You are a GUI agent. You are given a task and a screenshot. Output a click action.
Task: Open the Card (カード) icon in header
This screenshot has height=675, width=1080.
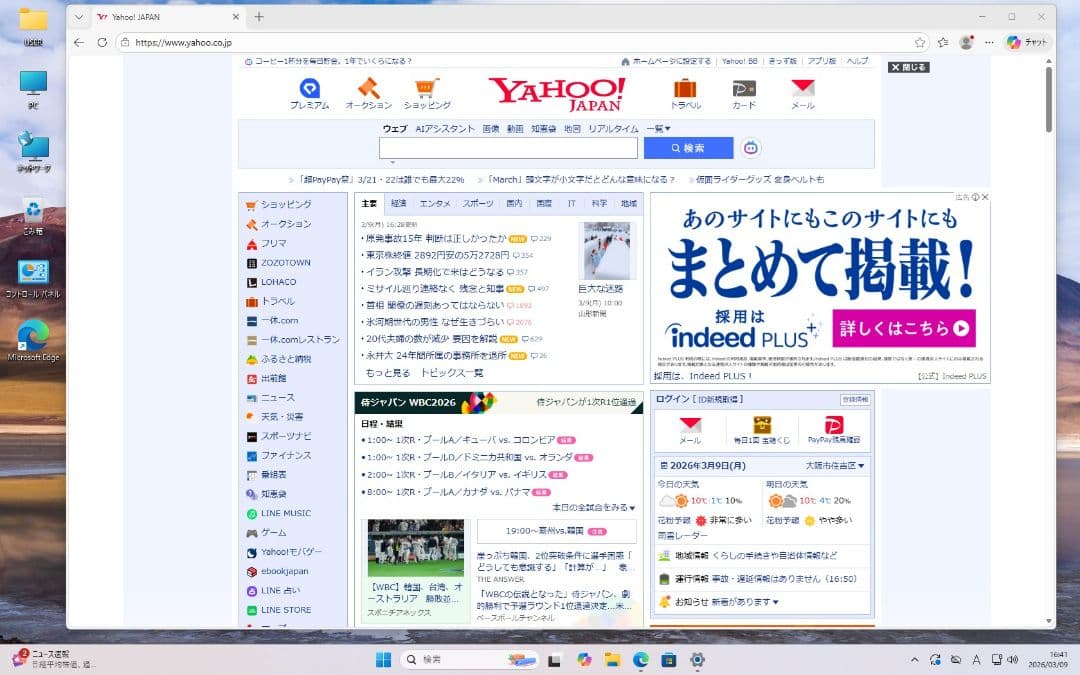[744, 88]
